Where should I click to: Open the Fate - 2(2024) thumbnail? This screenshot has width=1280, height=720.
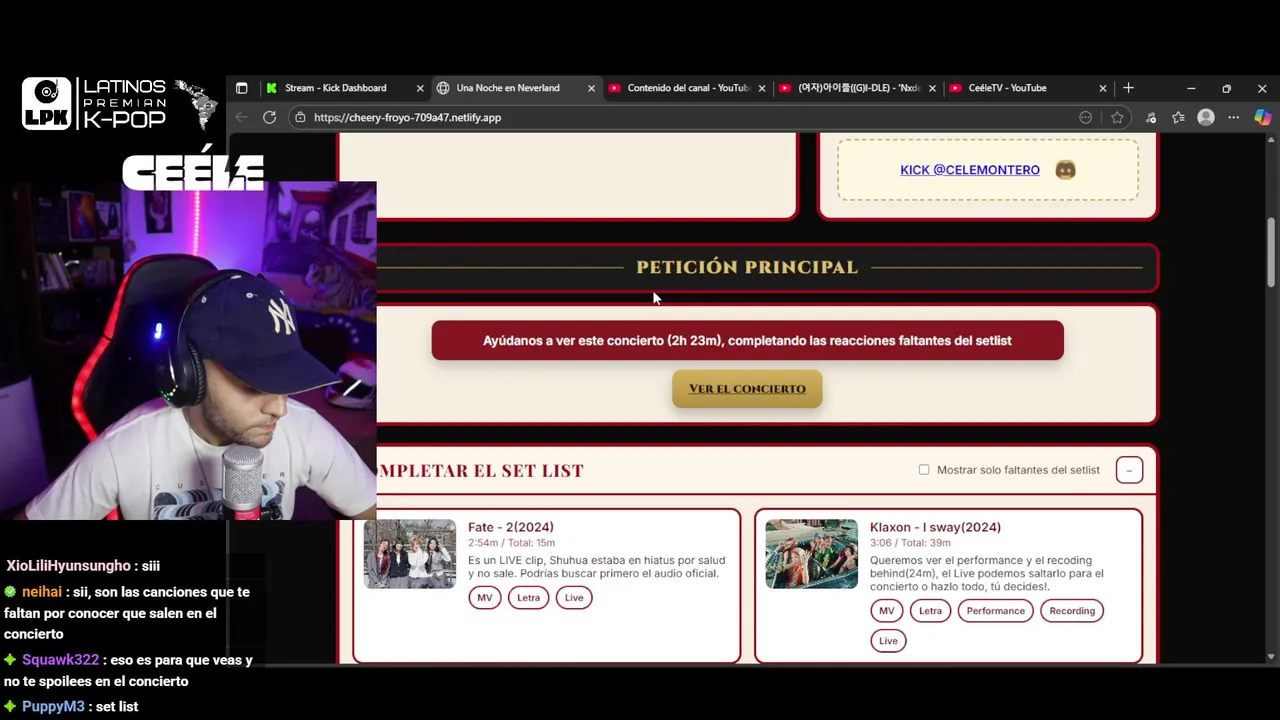pos(410,554)
